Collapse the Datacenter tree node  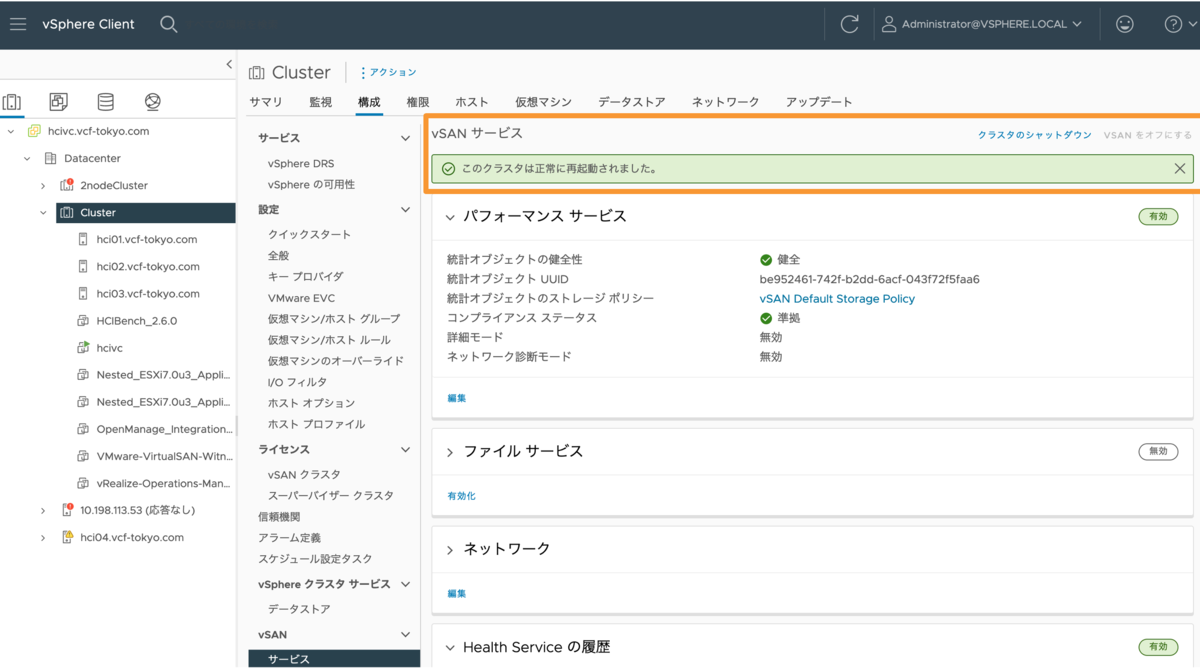(27, 158)
